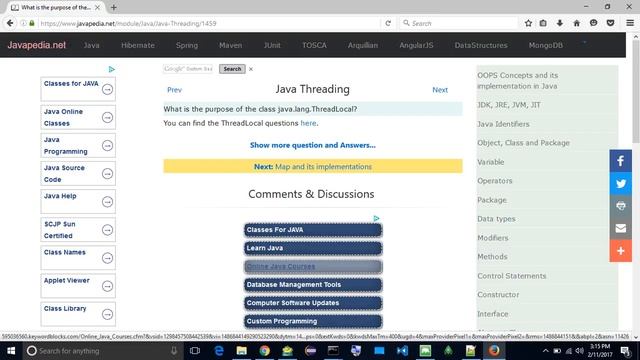The image size is (640, 360).
Task: Open the Spring navbar item
Action: point(187,45)
